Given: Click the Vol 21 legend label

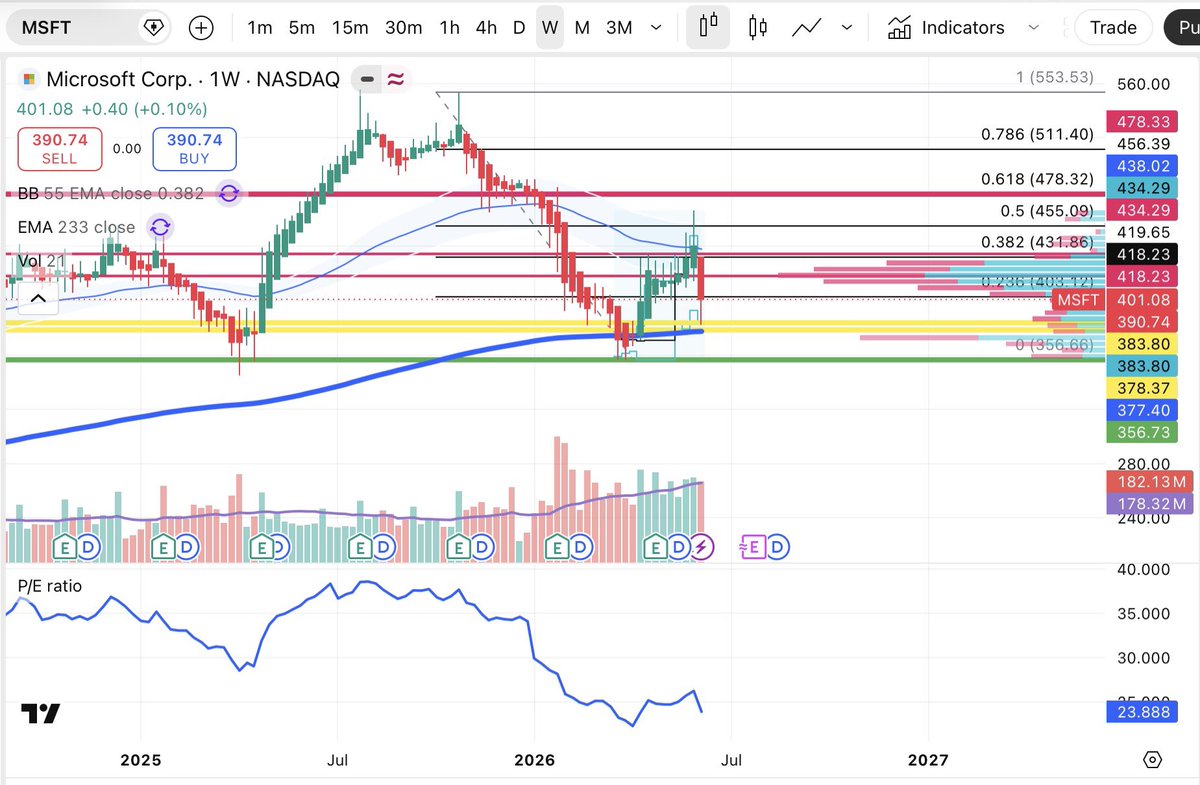Looking at the screenshot, I should tap(42, 261).
